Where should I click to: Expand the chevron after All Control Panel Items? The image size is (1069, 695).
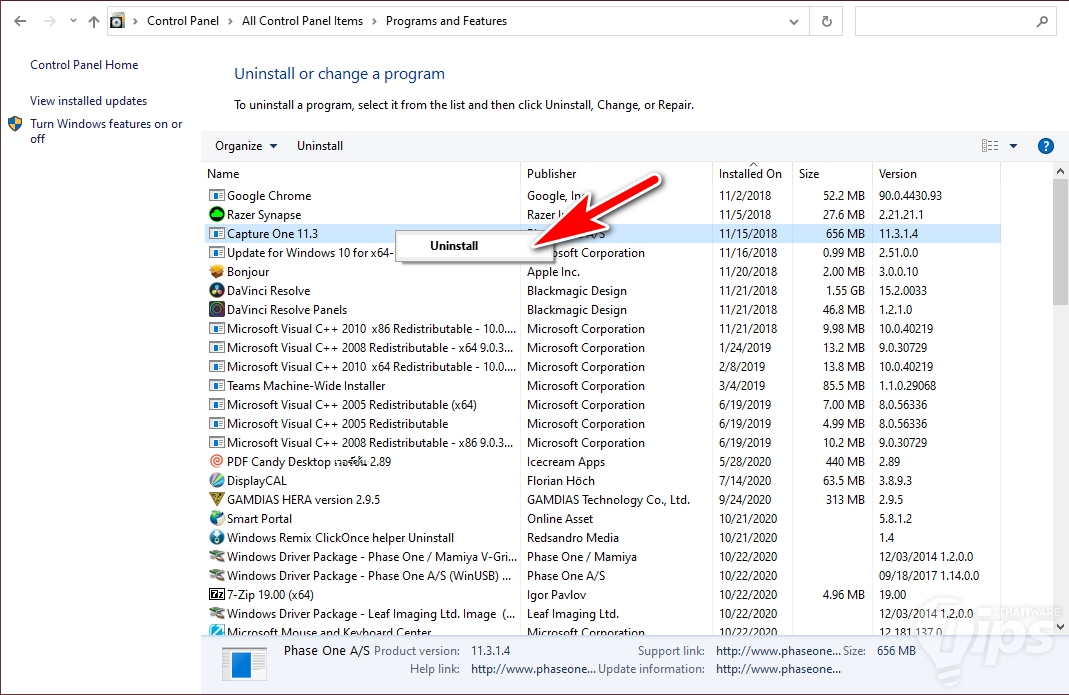374,21
